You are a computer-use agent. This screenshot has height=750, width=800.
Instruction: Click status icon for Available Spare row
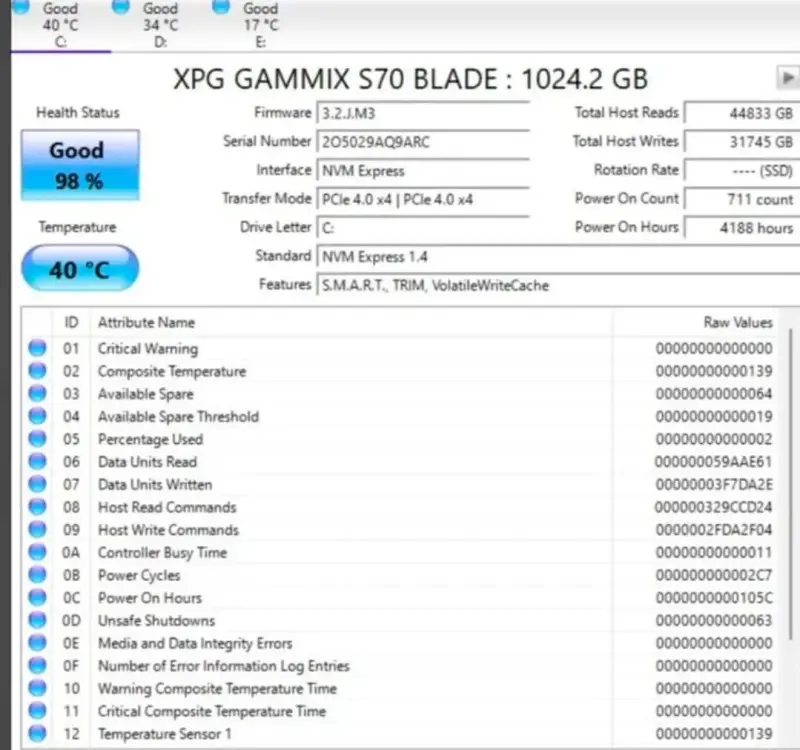(x=37, y=393)
